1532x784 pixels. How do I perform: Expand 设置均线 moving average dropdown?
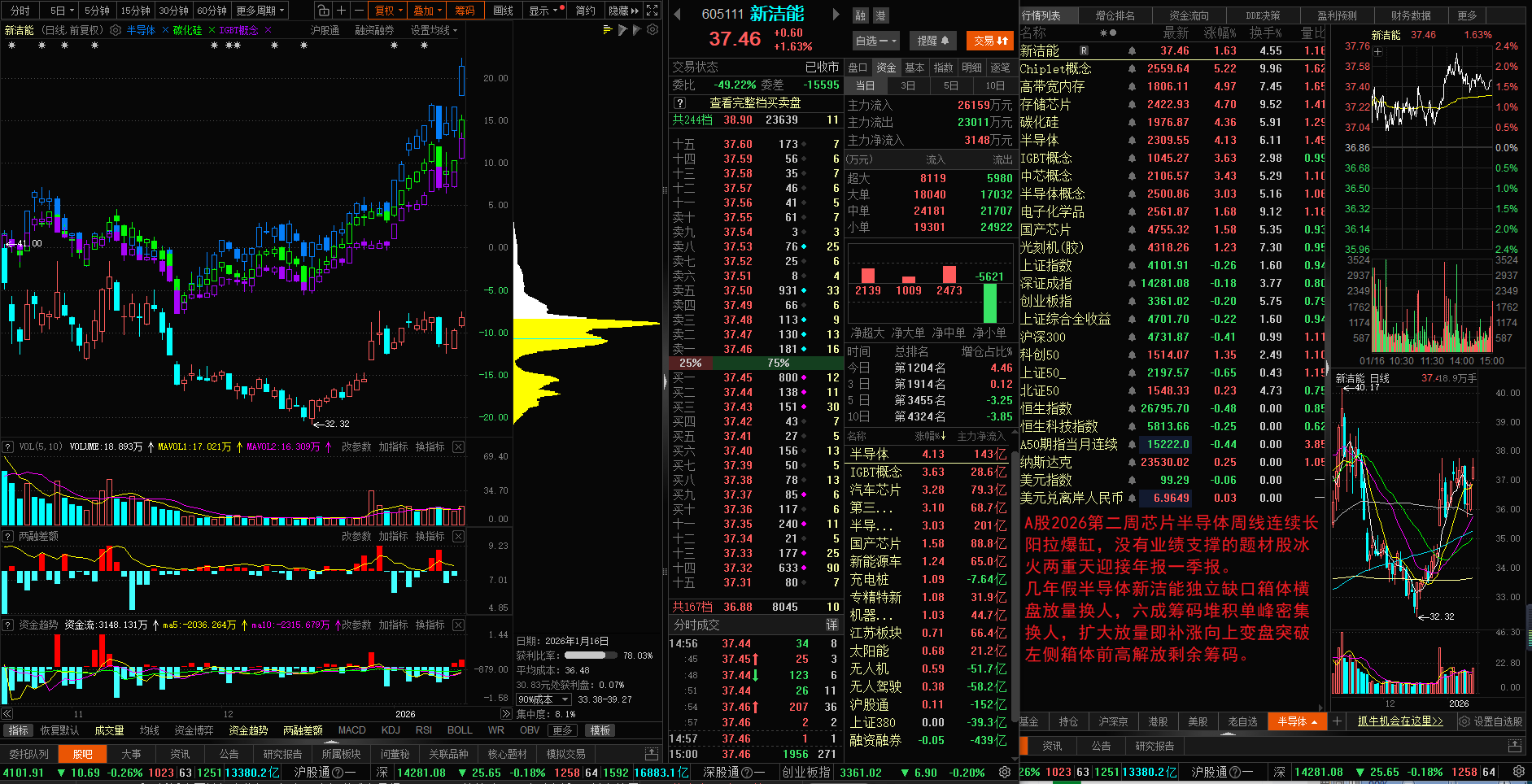(434, 30)
